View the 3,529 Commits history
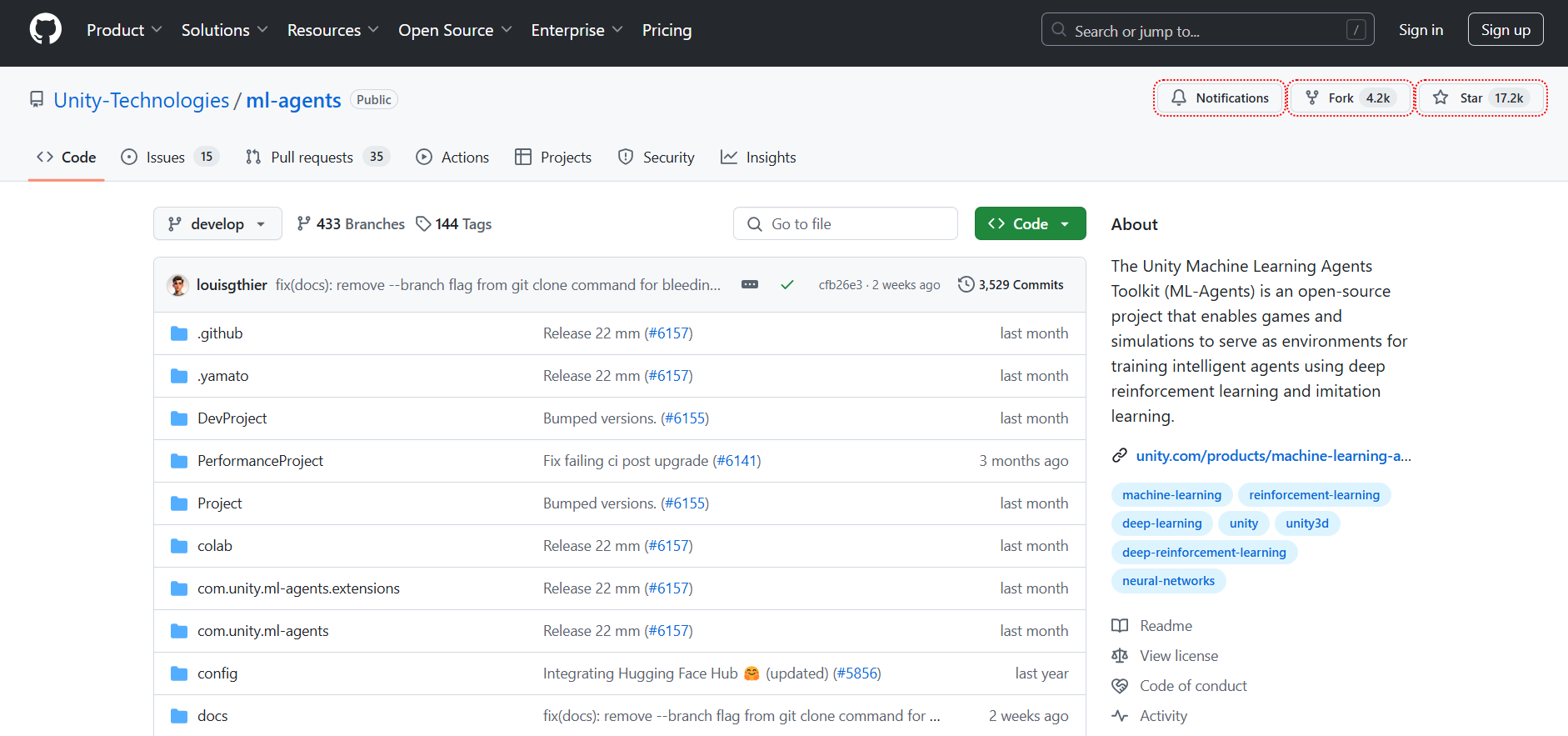Screen dimensions: 1568x736 1011,284
